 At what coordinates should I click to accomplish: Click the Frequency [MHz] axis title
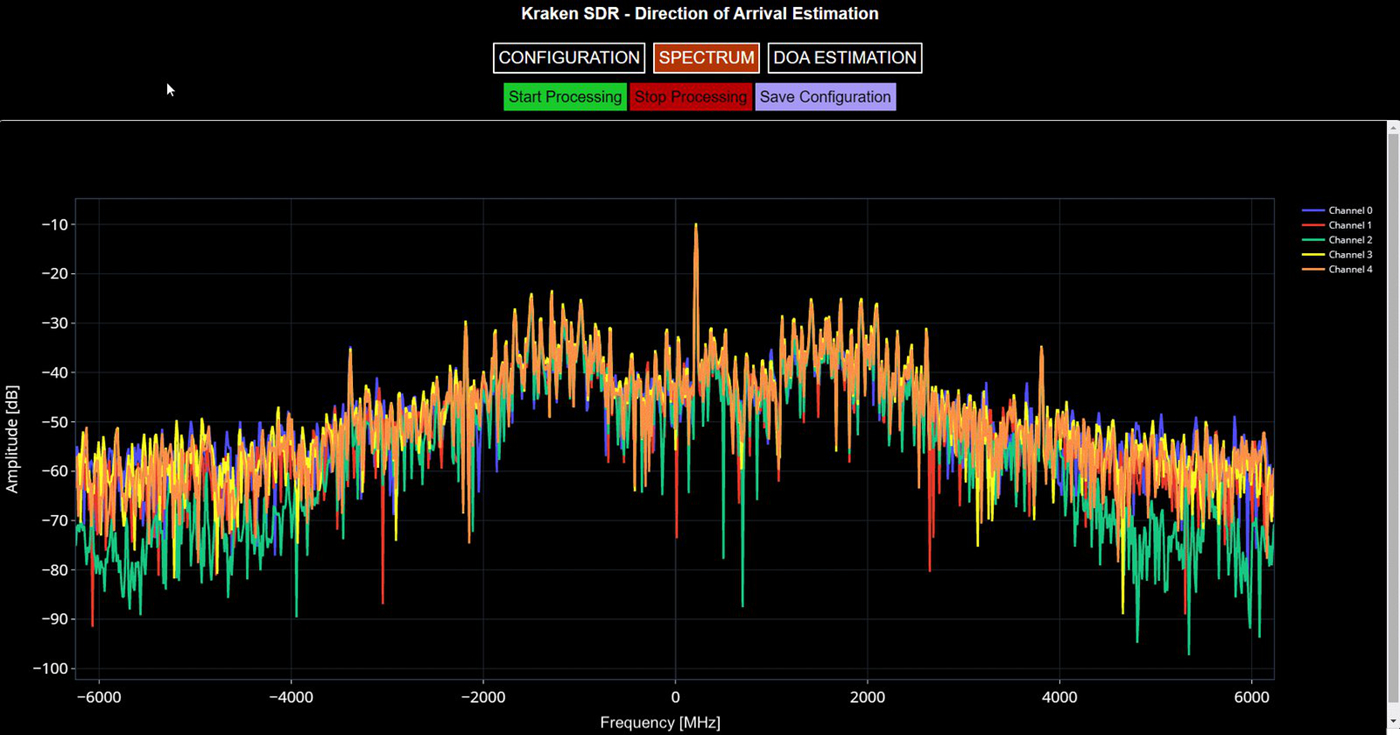click(x=660, y=722)
